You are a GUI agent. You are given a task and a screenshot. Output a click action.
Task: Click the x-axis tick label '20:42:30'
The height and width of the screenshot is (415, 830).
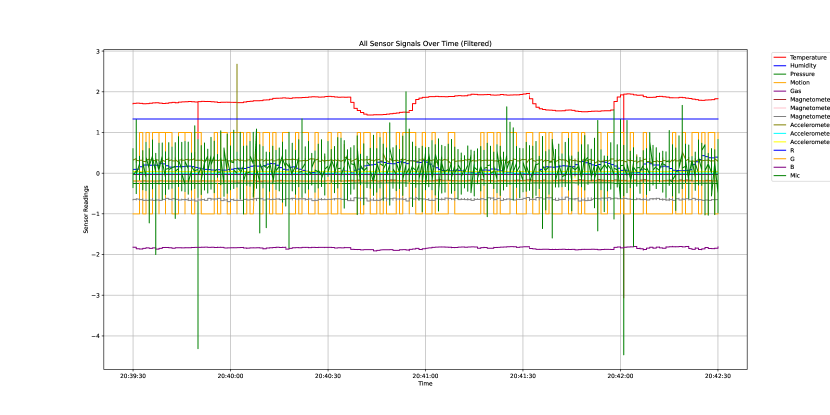coord(718,376)
